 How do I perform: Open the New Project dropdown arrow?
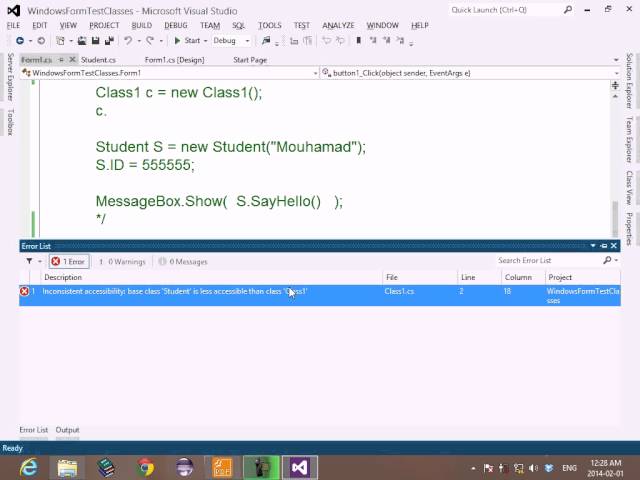(x=71, y=41)
